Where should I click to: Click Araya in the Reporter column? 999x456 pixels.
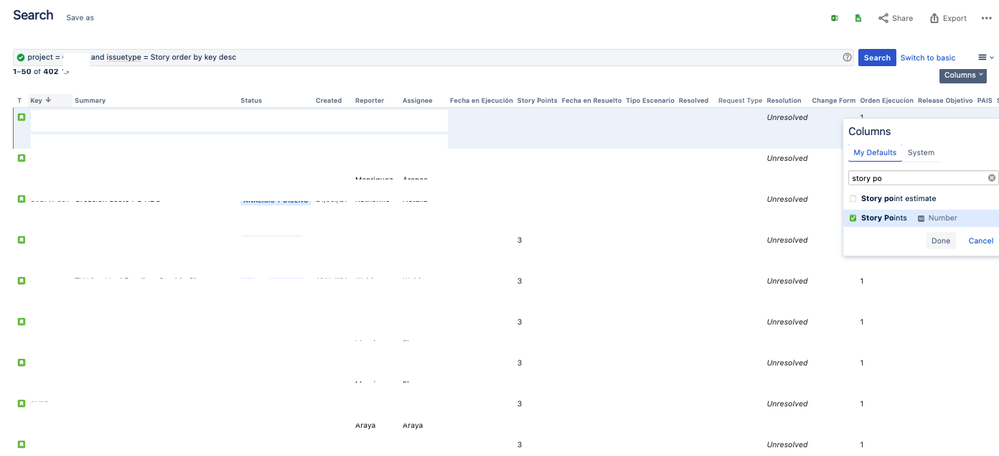(x=365, y=425)
